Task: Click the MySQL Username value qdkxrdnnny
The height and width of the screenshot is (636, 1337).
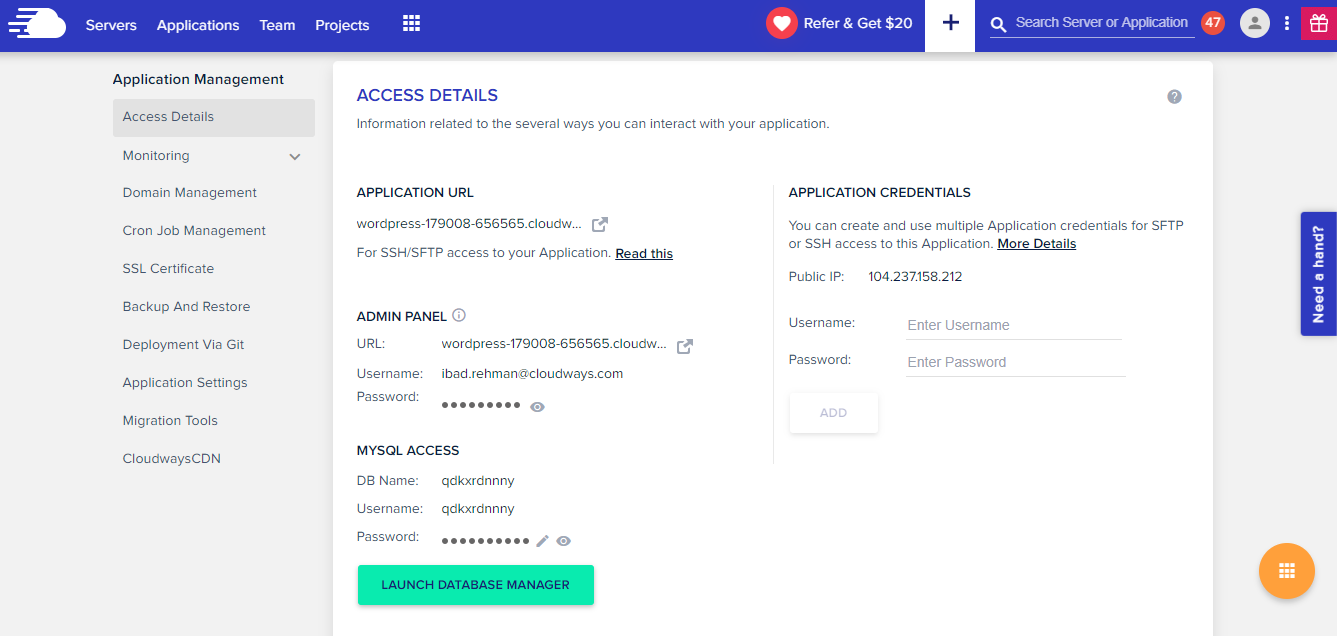Action: (x=478, y=509)
